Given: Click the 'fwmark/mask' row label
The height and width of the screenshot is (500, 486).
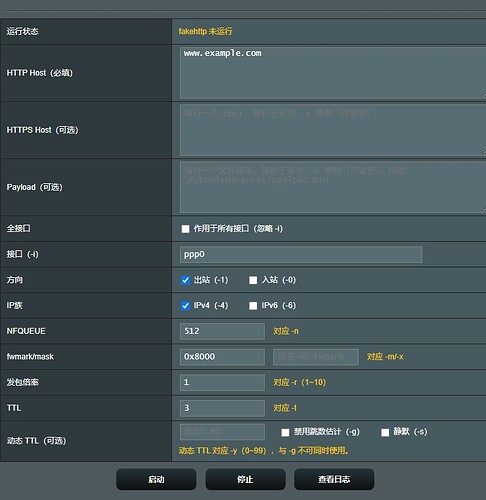Looking at the screenshot, I should [x=30, y=357].
